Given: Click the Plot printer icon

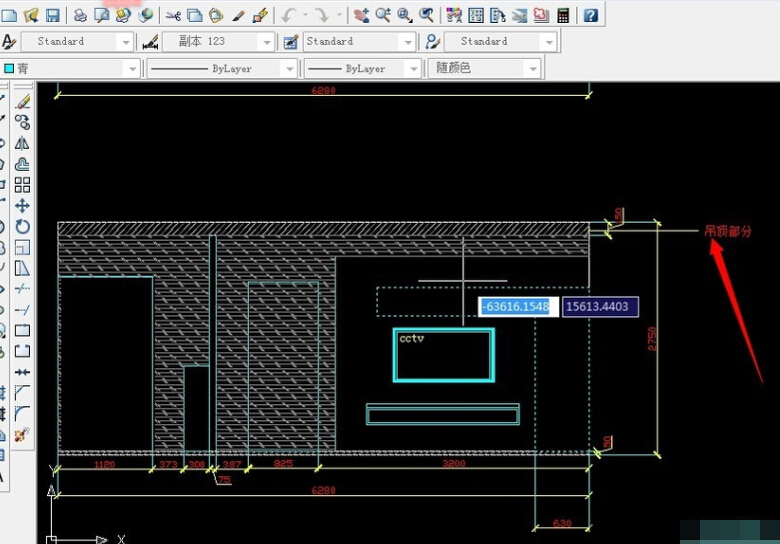Looking at the screenshot, I should coord(80,15).
